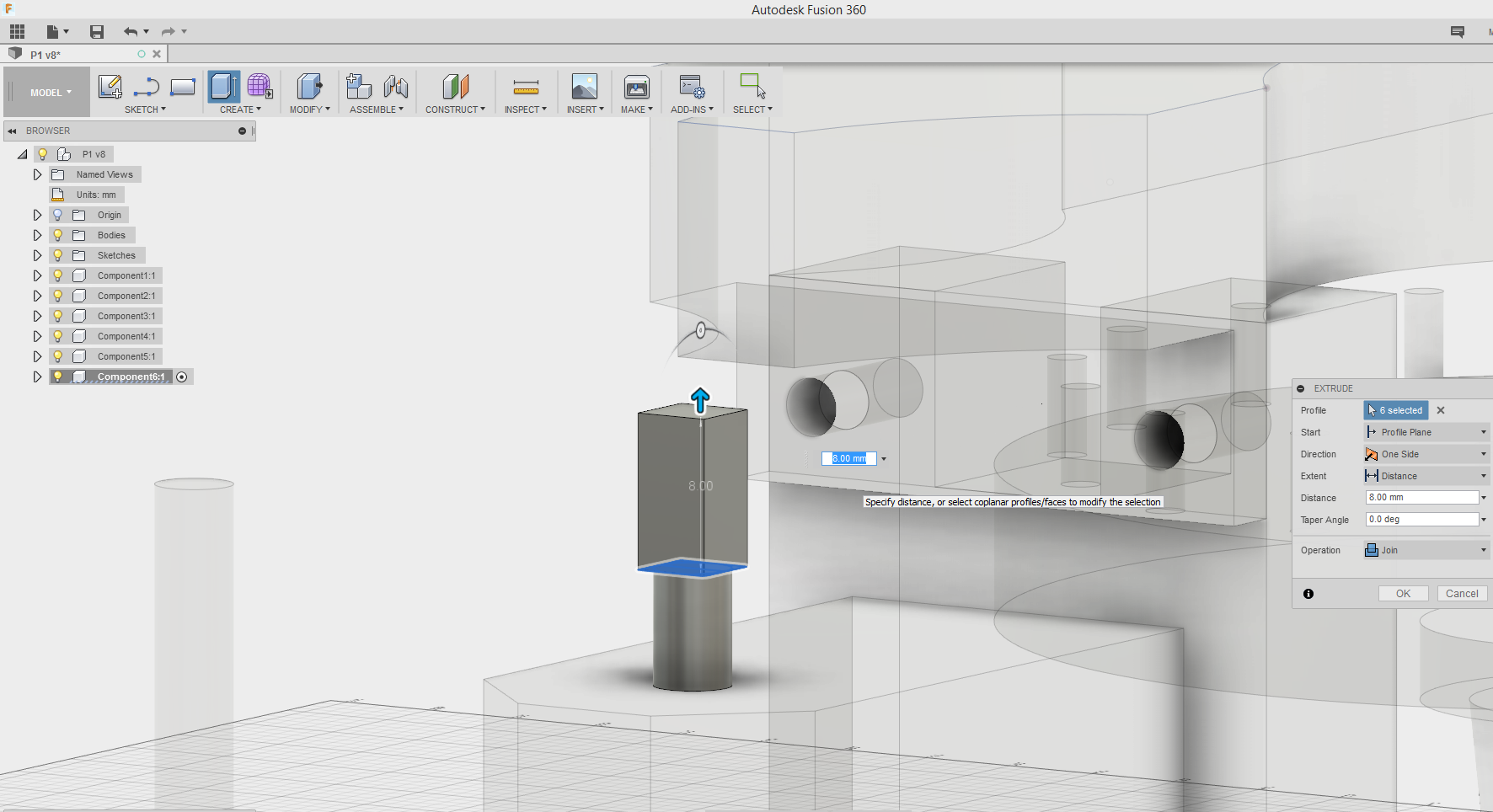Select the Offset Plane construct tool
Viewport: 1493px width, 812px height.
click(455, 86)
